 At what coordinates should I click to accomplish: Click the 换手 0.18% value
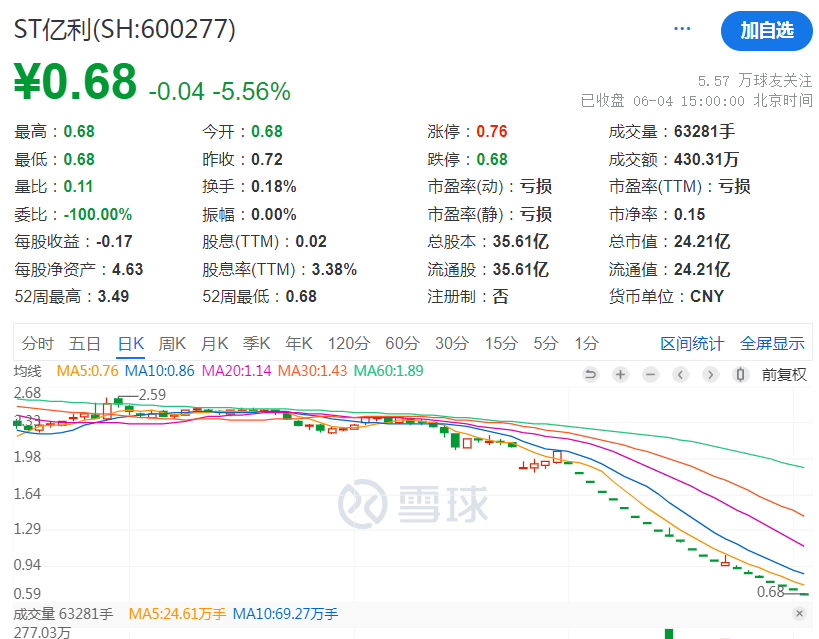click(274, 187)
